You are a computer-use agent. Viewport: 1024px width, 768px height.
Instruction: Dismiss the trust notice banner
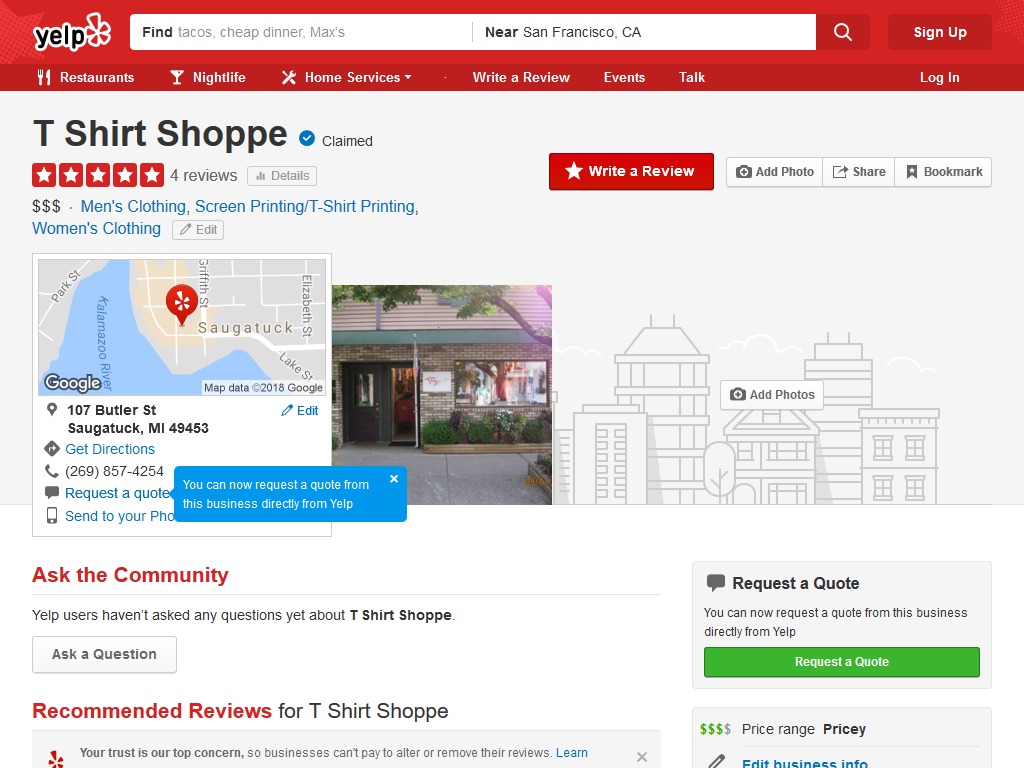coord(642,757)
